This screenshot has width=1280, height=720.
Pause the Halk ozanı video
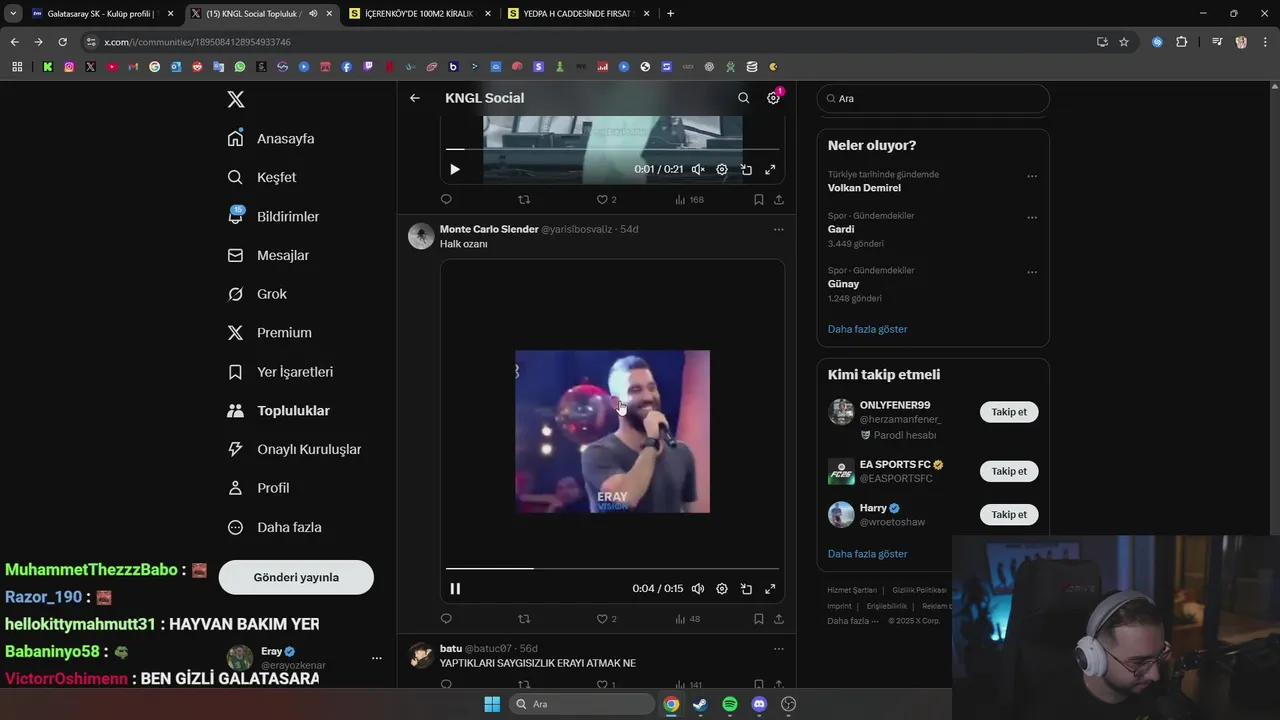coord(455,589)
